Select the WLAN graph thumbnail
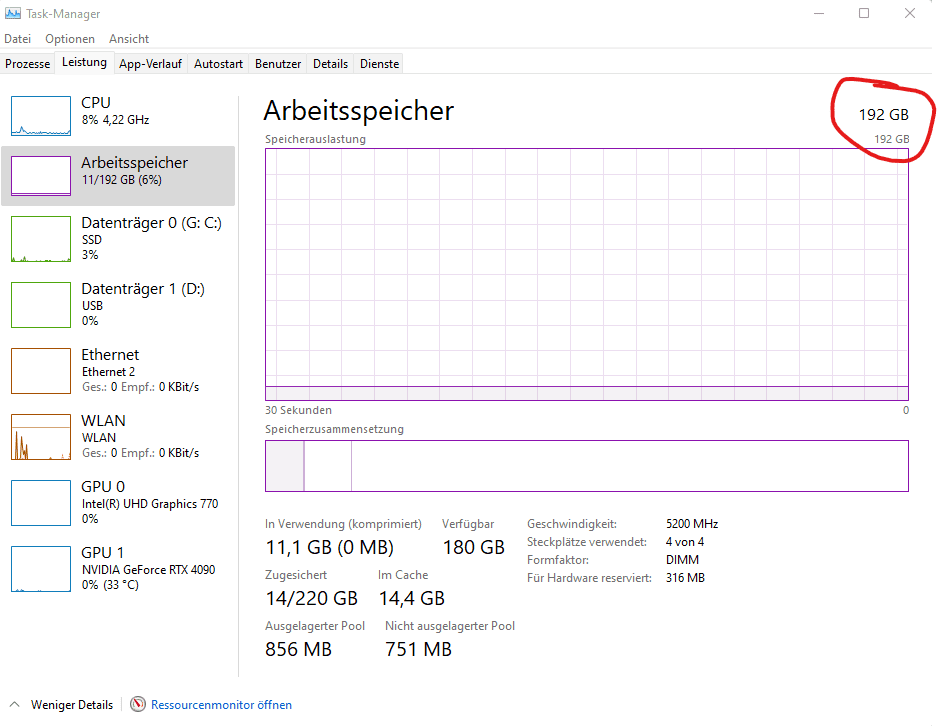The height and width of the screenshot is (726, 938). [41, 437]
